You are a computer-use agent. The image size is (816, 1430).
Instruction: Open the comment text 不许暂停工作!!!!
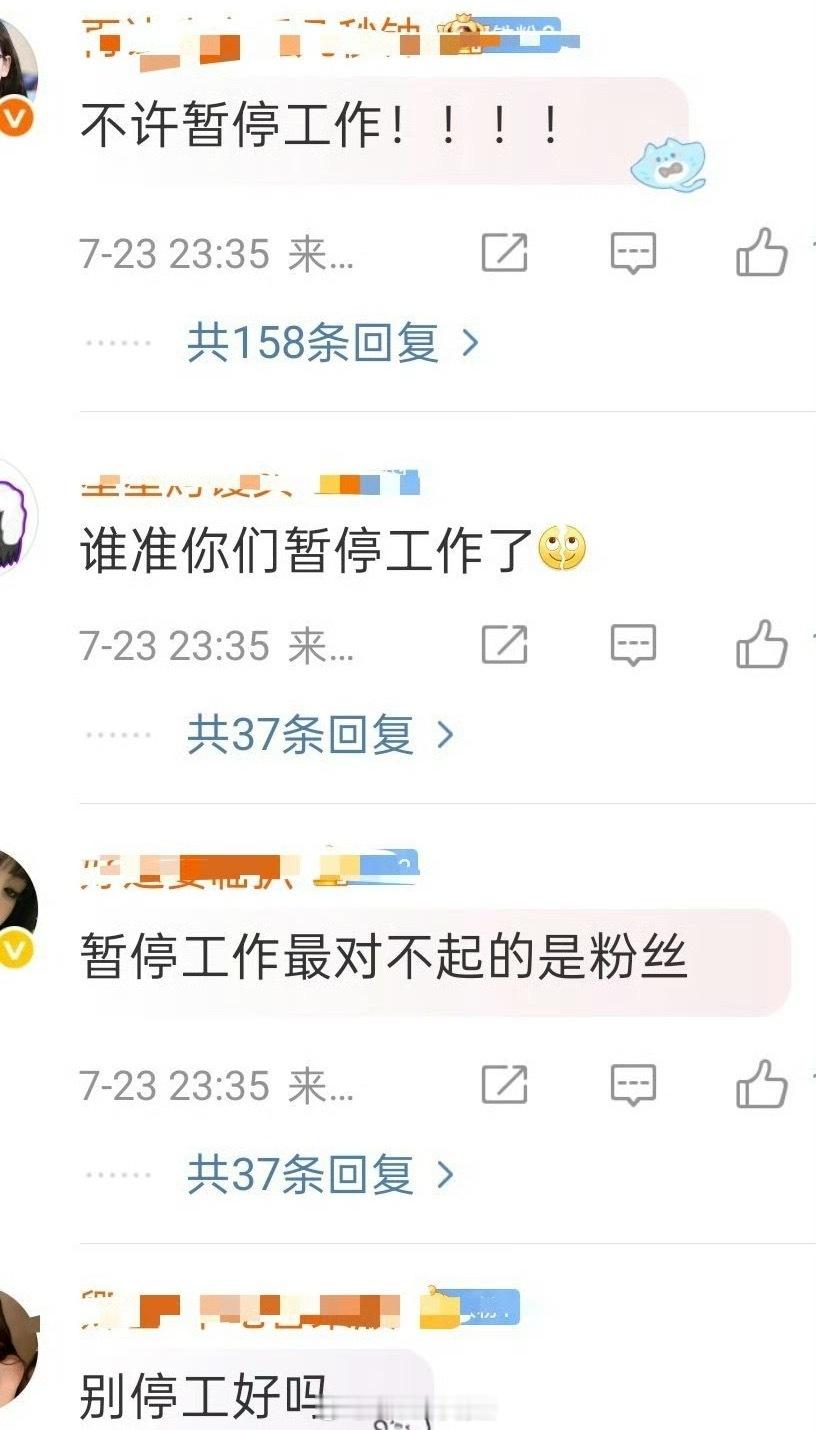tap(320, 127)
